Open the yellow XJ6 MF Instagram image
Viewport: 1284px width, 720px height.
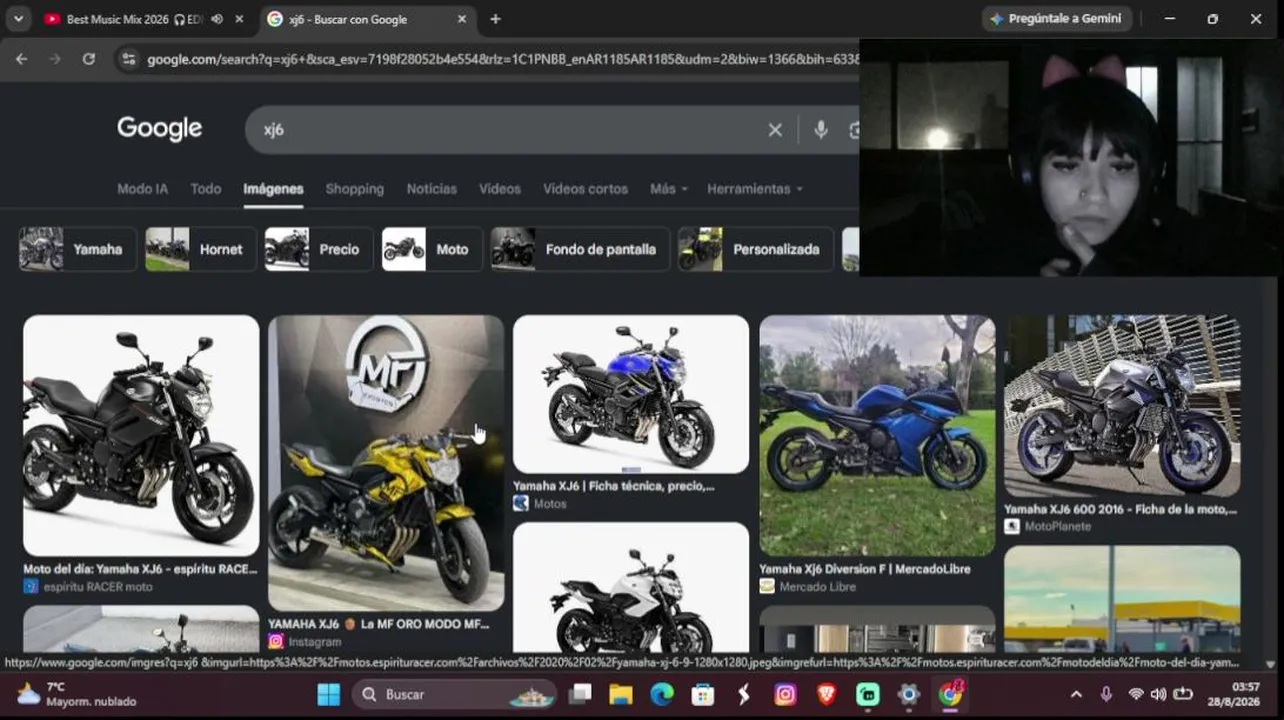[386, 463]
